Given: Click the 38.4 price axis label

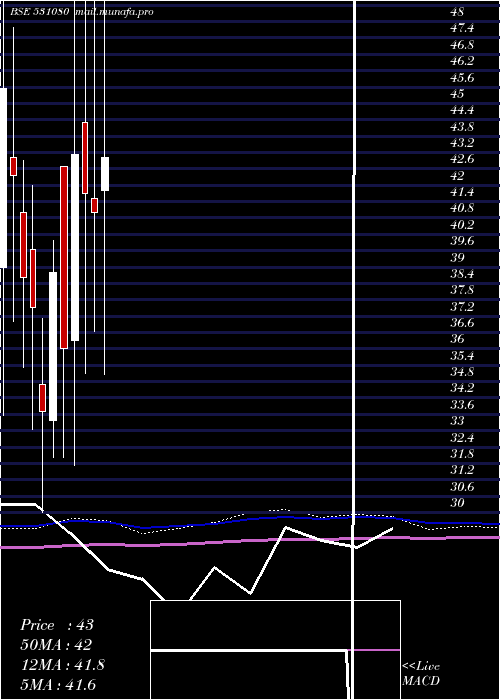Looking at the screenshot, I should pyautogui.click(x=462, y=274).
